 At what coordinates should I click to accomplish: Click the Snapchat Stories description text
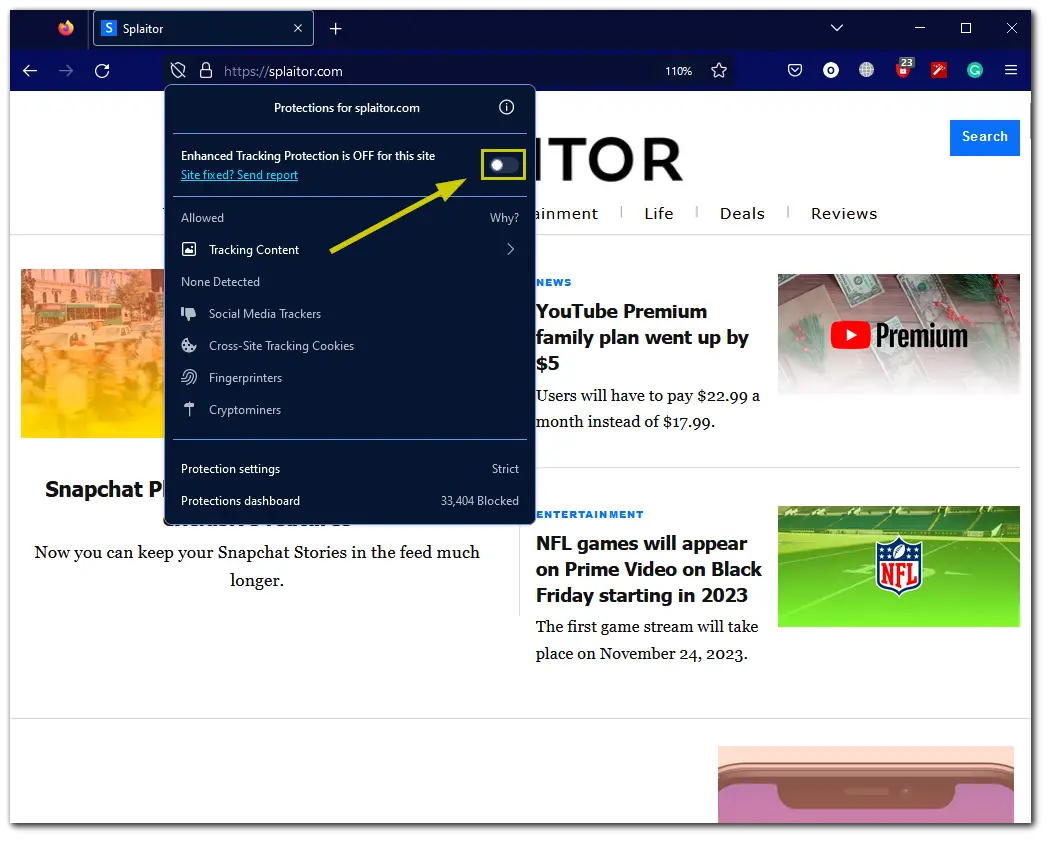point(257,566)
